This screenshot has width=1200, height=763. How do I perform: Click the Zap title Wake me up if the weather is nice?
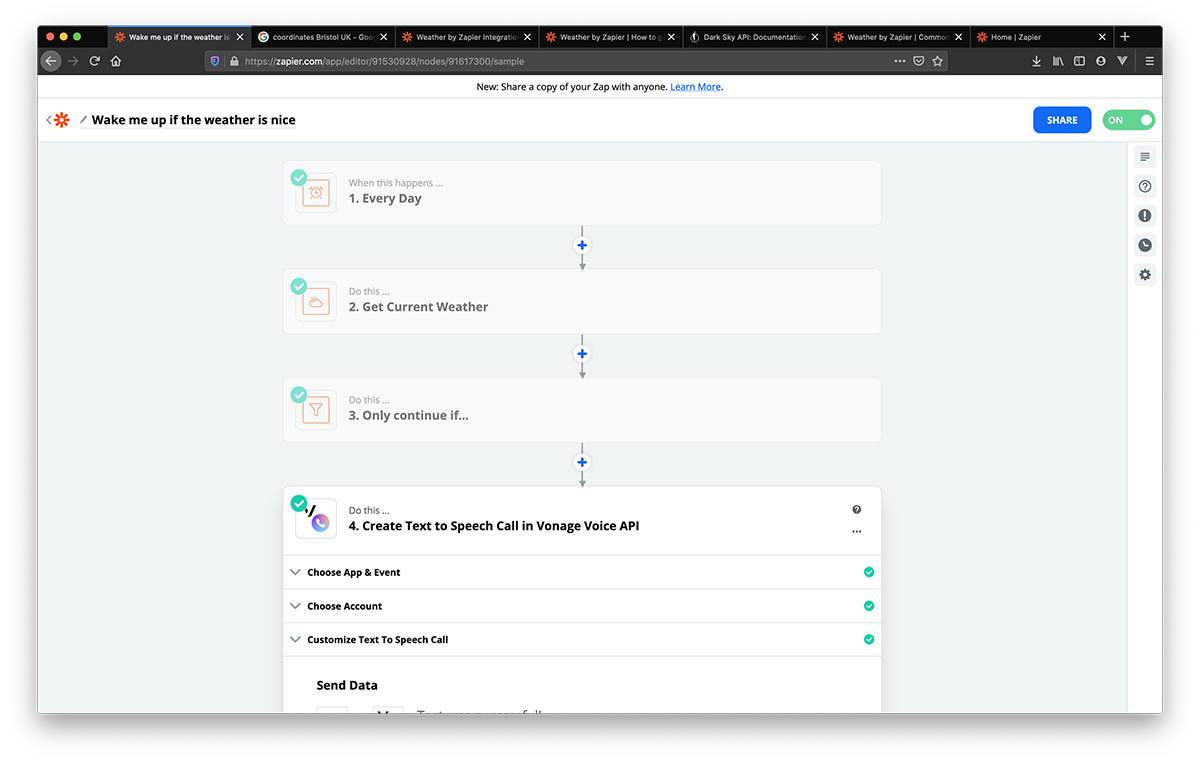[193, 120]
